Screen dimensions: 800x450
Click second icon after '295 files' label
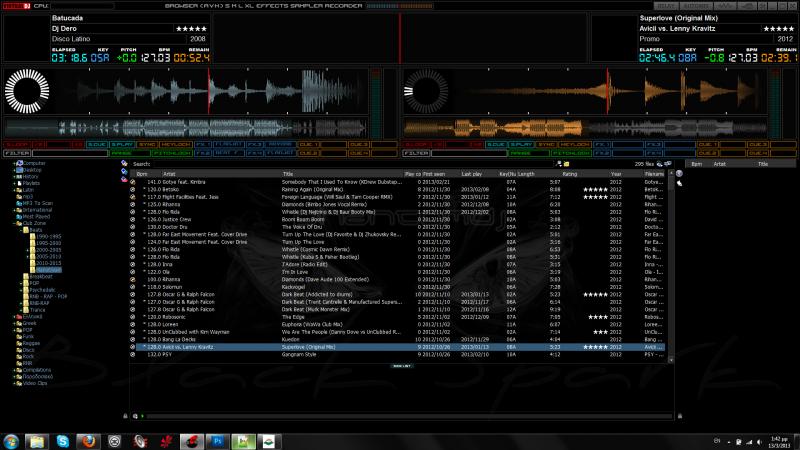pyautogui.click(x=668, y=164)
